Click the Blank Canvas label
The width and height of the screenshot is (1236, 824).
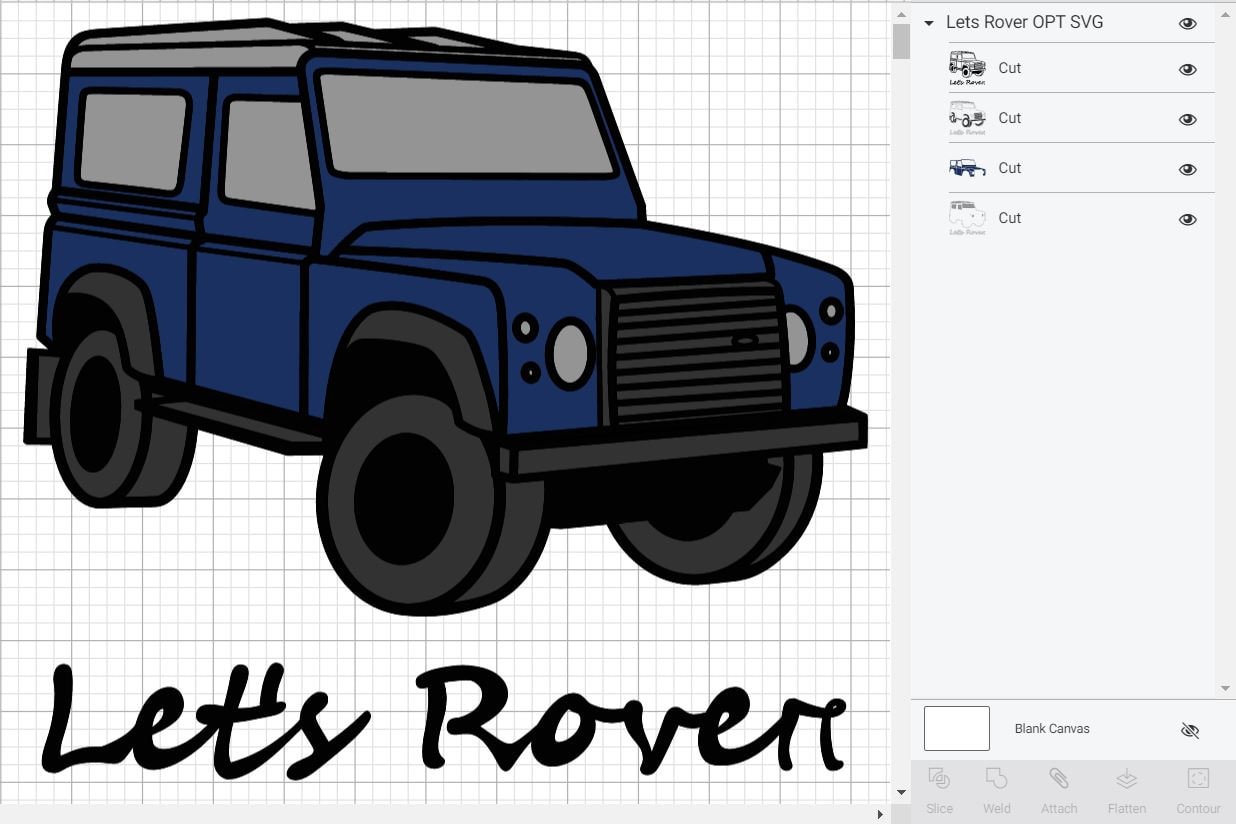tap(1052, 729)
